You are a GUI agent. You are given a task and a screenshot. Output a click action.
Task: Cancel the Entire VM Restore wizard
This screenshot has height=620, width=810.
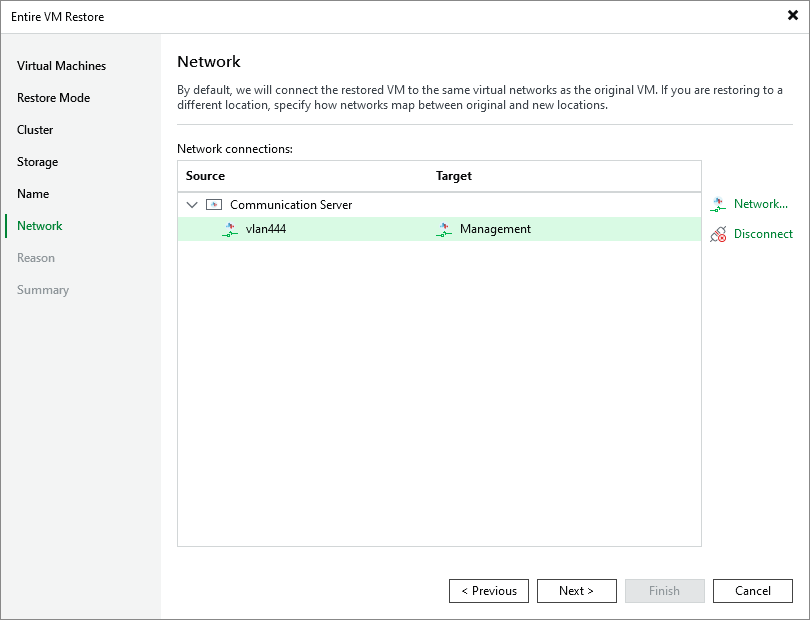pyautogui.click(x=752, y=590)
